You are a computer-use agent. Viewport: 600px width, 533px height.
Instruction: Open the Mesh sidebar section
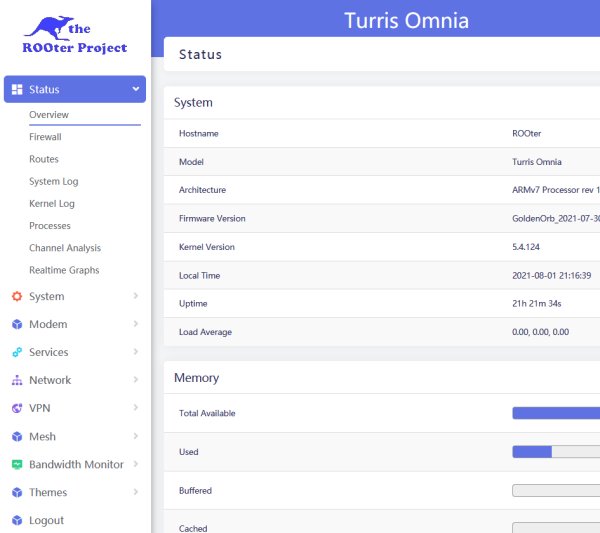click(x=42, y=436)
